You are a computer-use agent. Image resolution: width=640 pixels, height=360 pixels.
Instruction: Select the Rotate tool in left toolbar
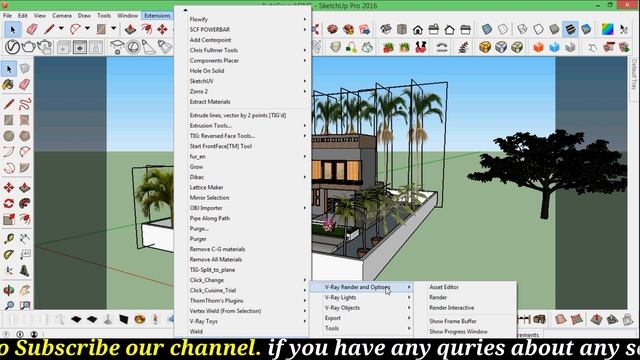coord(9,203)
